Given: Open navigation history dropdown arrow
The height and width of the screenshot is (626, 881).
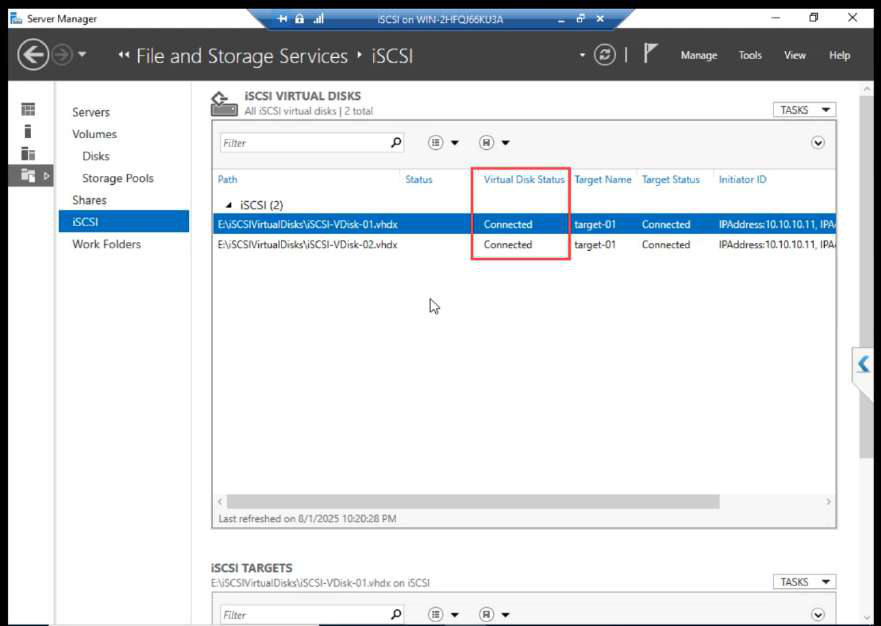Looking at the screenshot, I should tap(82, 55).
